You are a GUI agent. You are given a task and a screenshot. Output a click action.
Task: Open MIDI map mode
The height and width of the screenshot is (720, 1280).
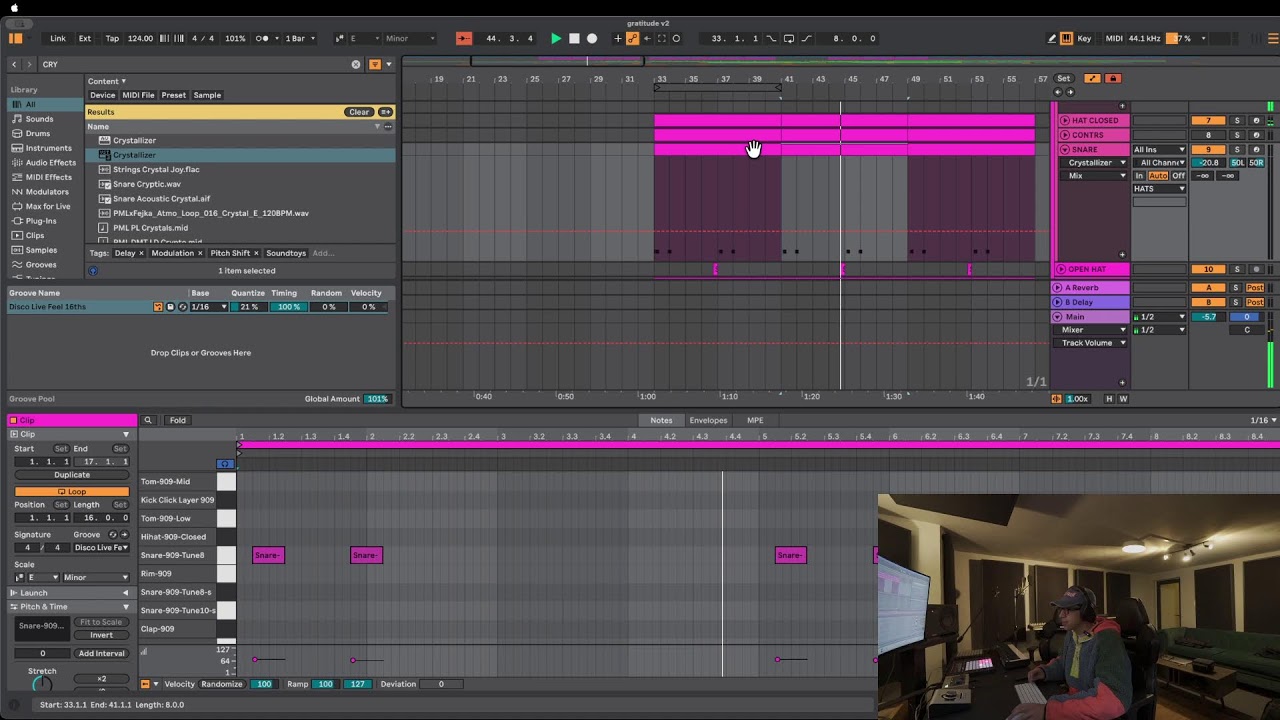click(x=1114, y=38)
